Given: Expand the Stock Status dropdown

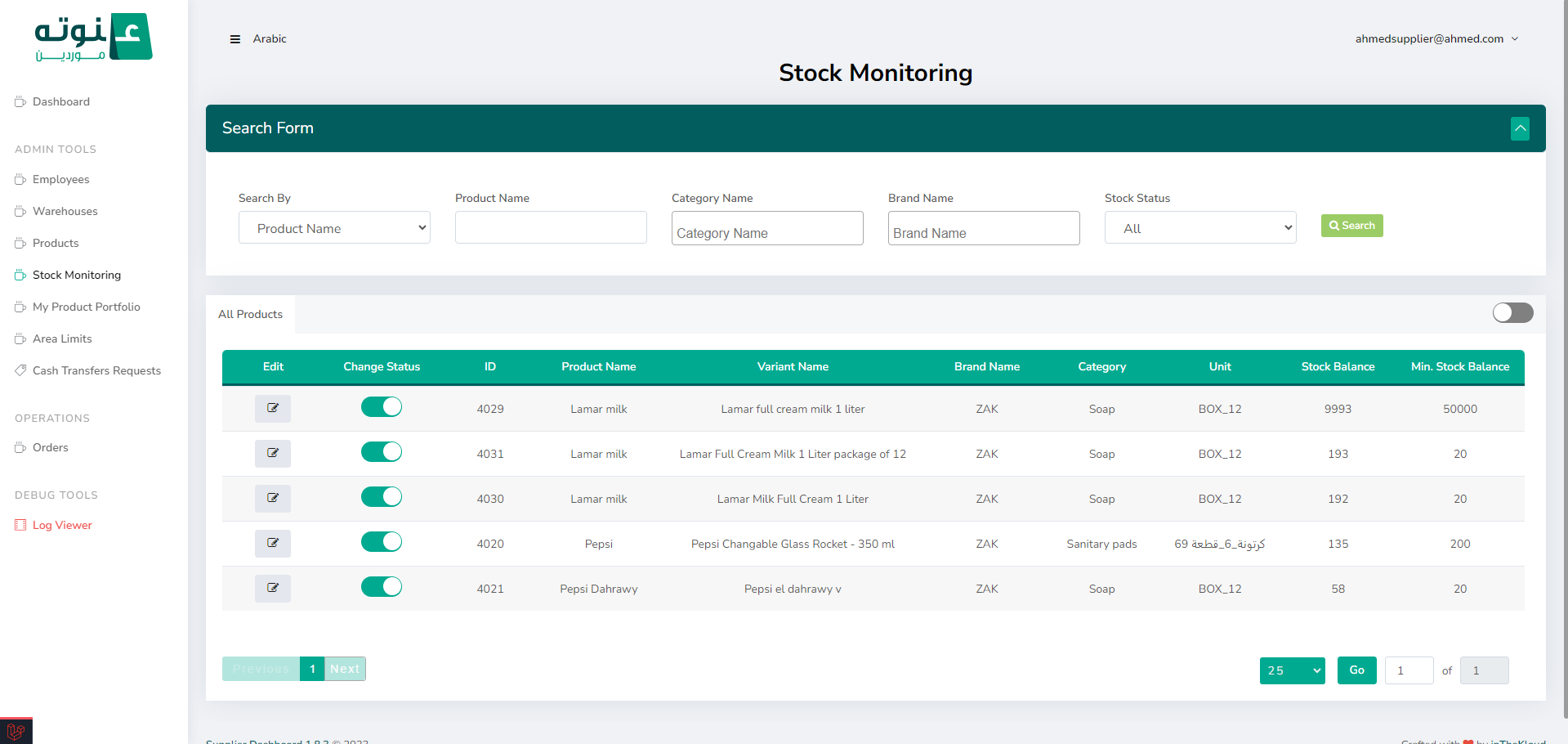Looking at the screenshot, I should [x=1199, y=228].
